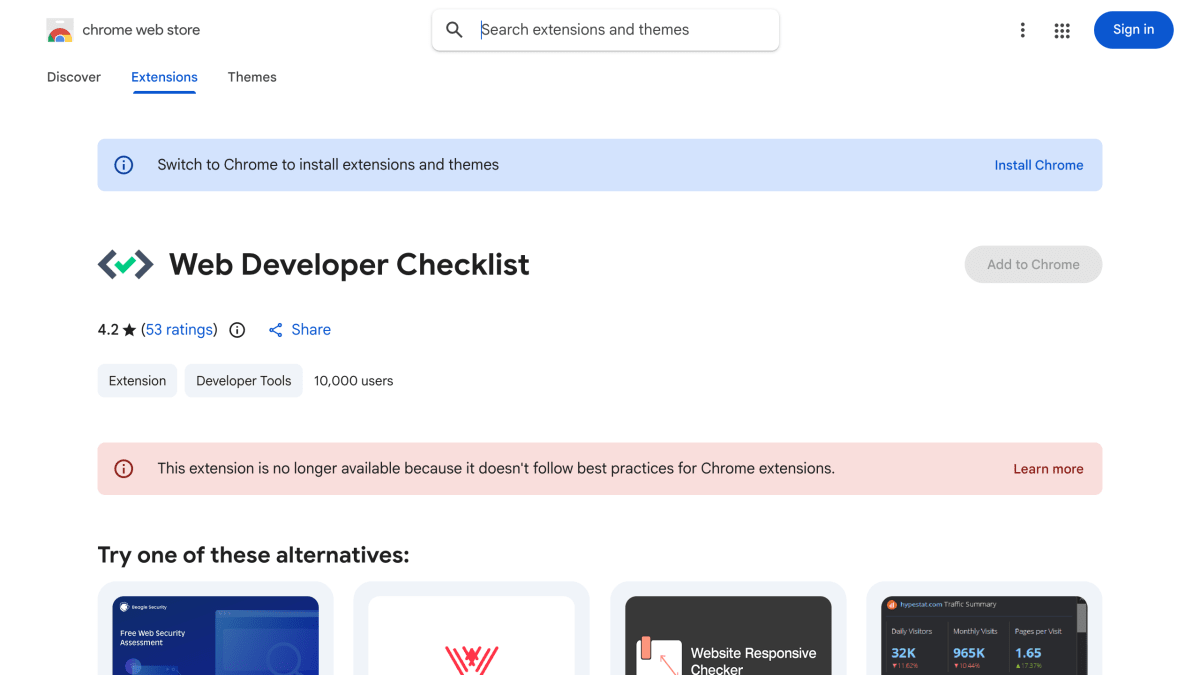
Task: Switch to the Themes tab
Action: [x=252, y=77]
